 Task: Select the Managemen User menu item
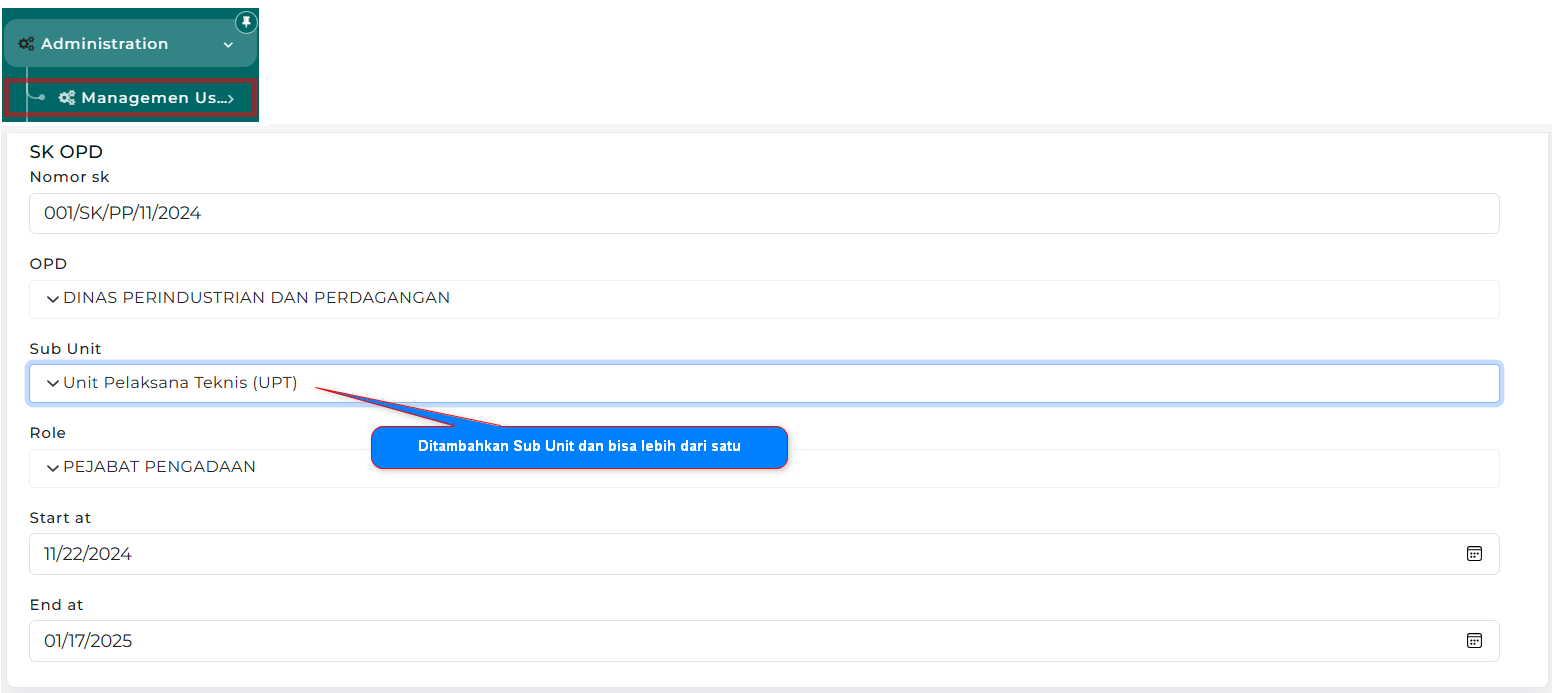tap(148, 98)
